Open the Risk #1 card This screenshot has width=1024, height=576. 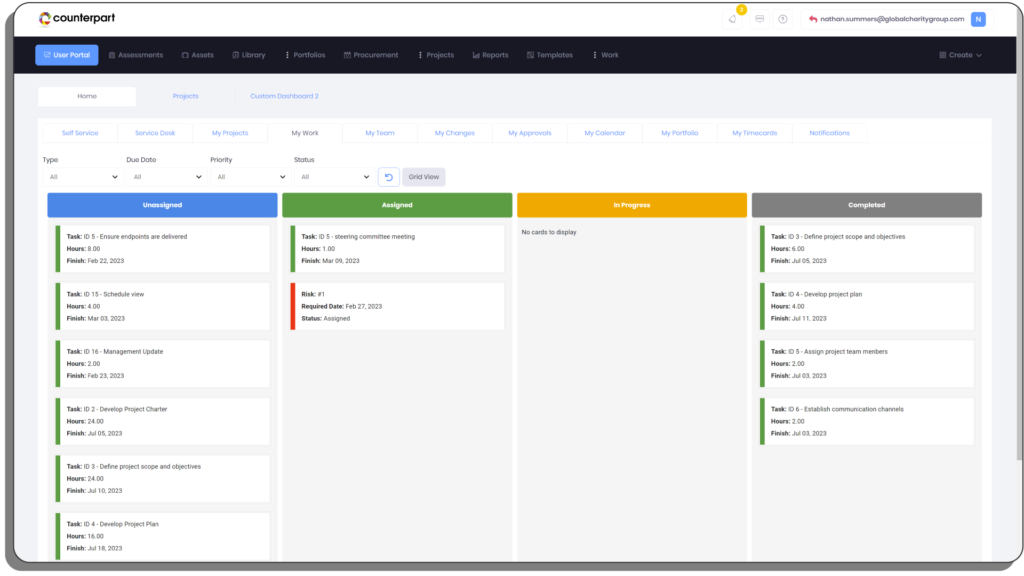[397, 306]
